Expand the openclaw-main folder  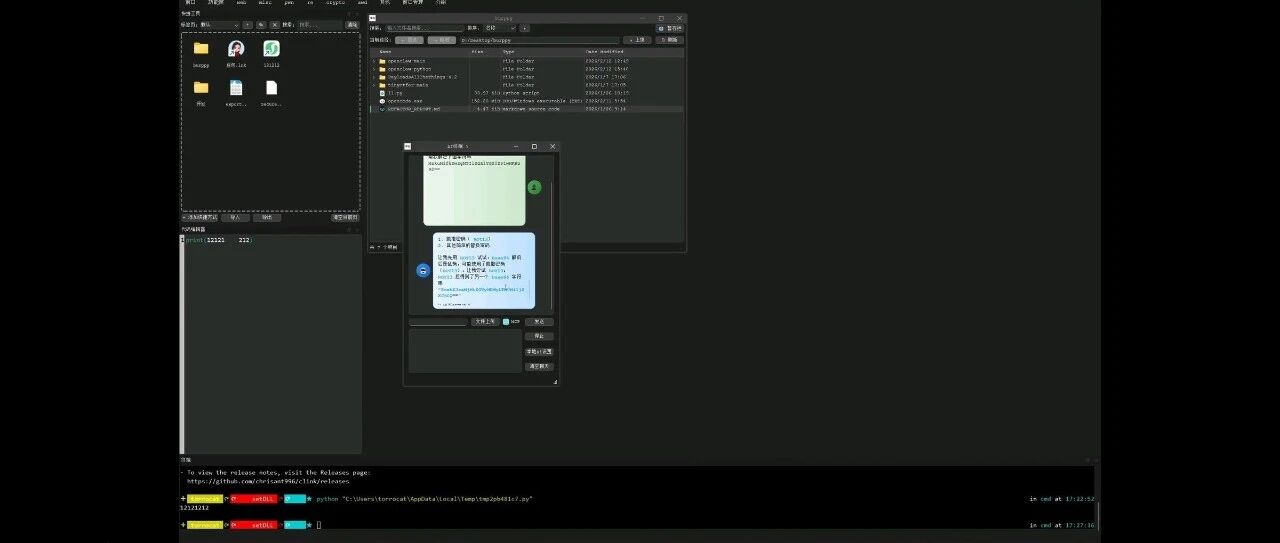click(374, 61)
